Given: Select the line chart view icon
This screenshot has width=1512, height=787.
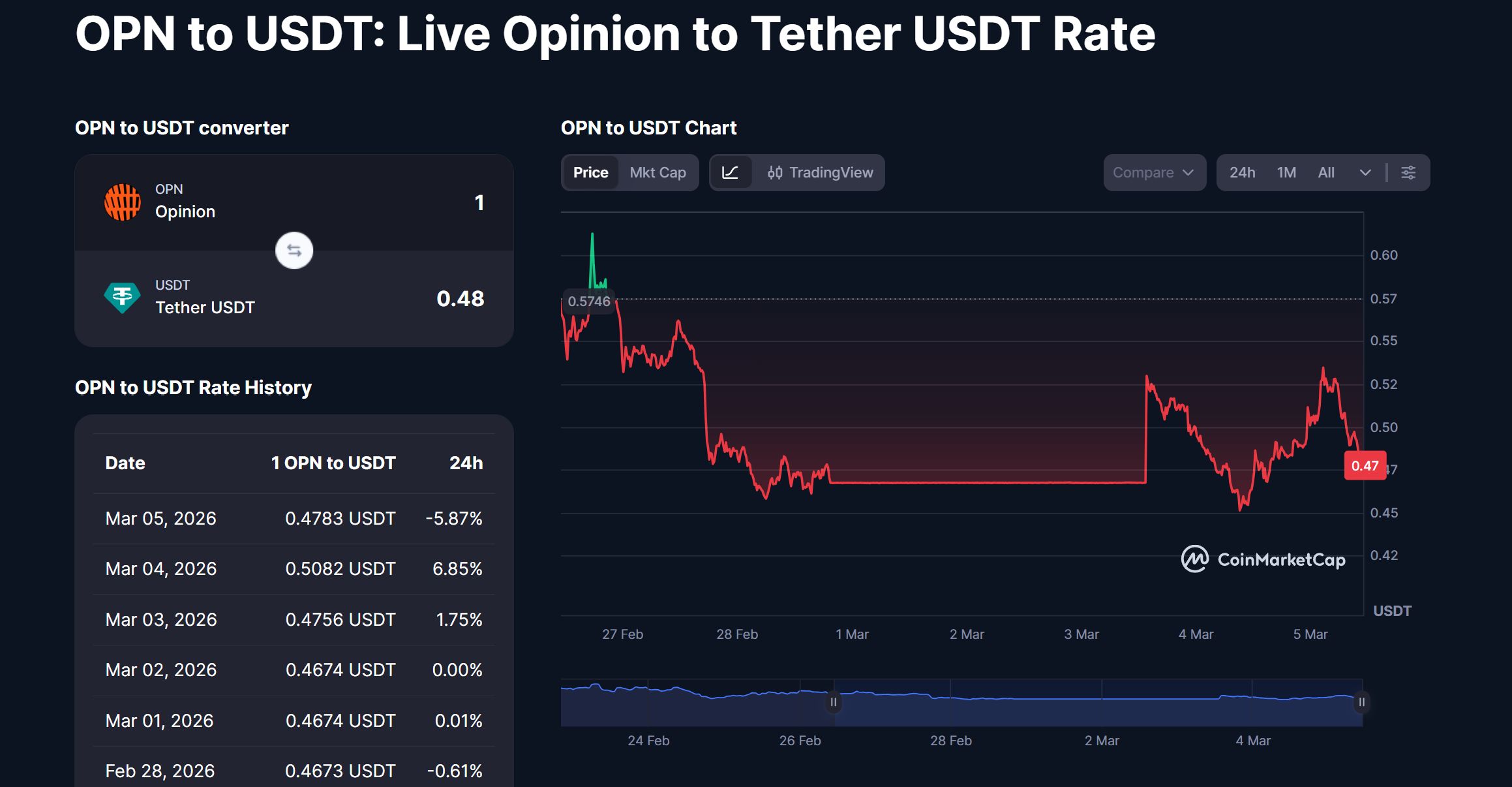Looking at the screenshot, I should [x=731, y=173].
